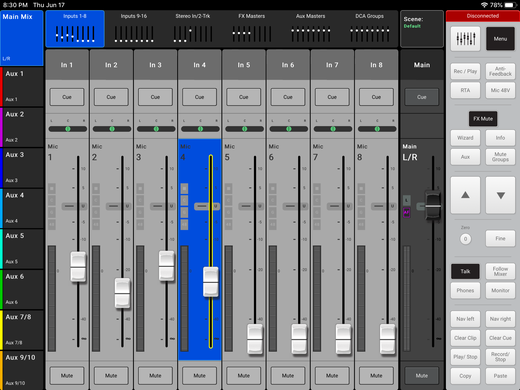The image size is (520, 390).
Task: Select the Main Mix L/R
Action: click(x=22, y=38)
